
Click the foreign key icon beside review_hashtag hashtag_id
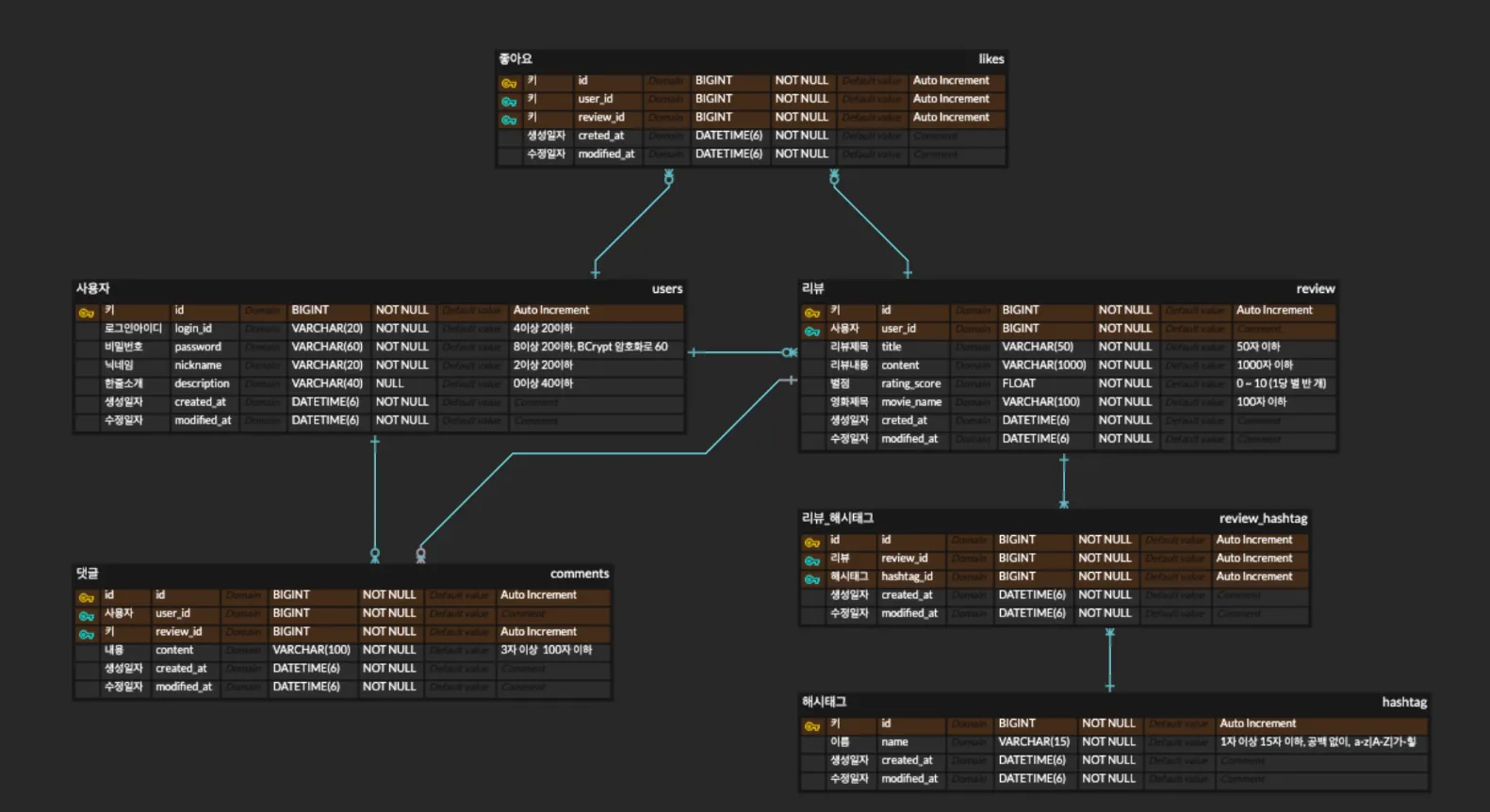[x=811, y=579]
